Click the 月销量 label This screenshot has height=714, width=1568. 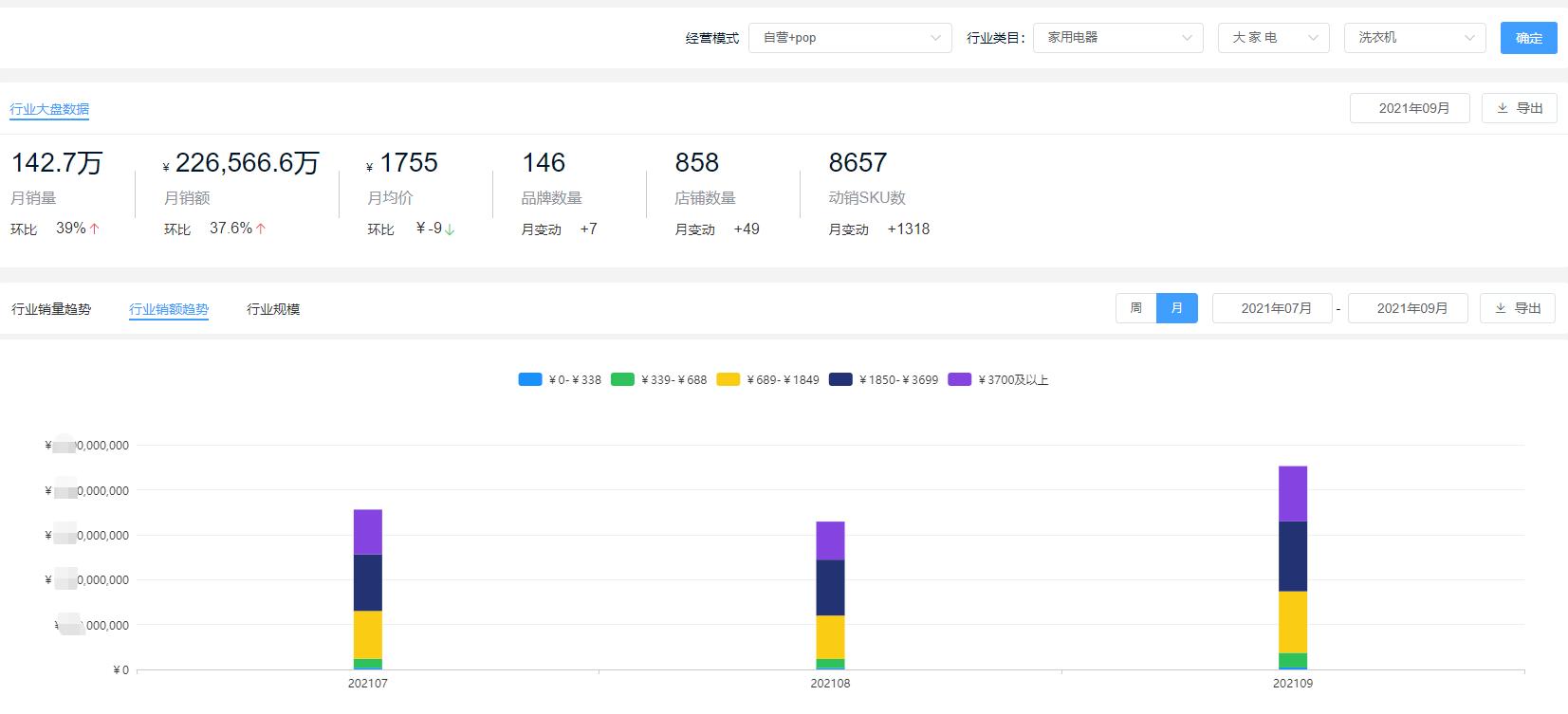pos(33,198)
